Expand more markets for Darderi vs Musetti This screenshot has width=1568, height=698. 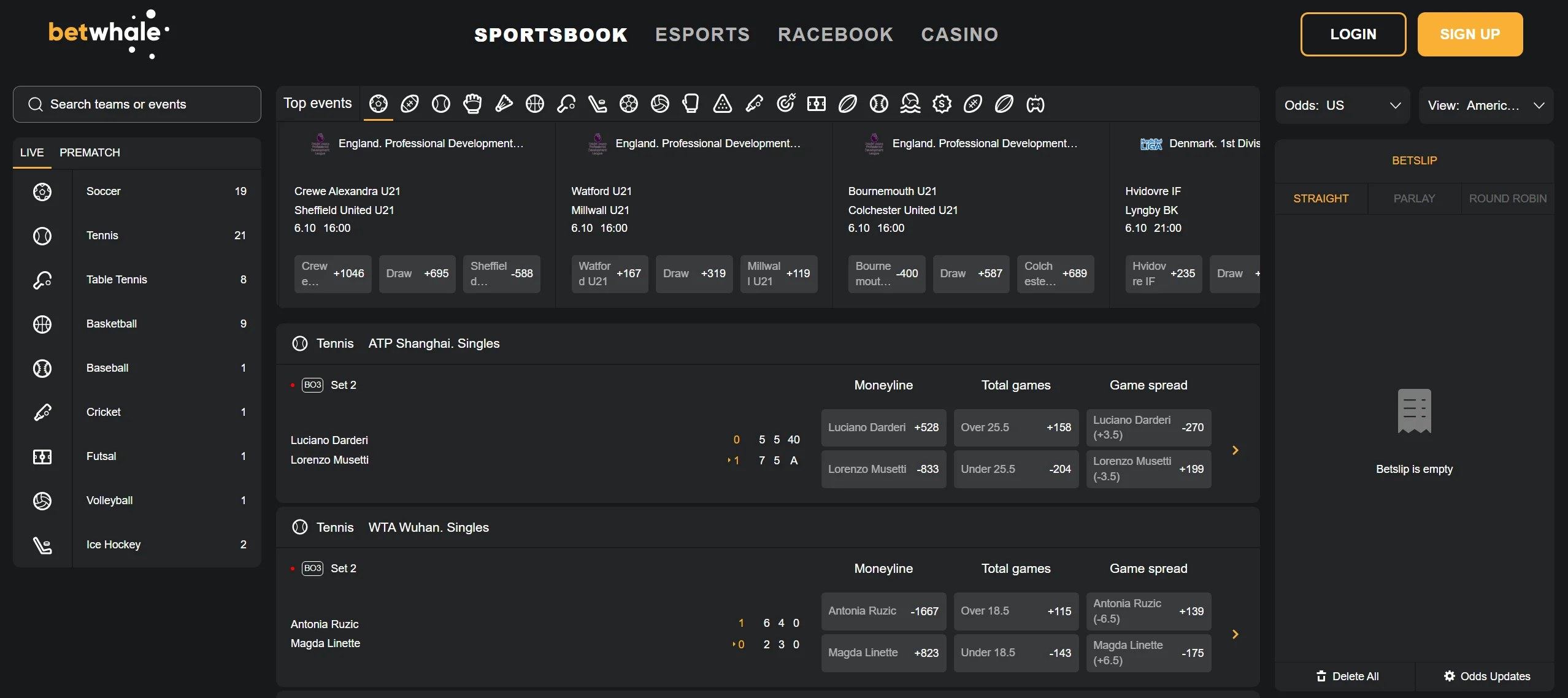pos(1236,450)
